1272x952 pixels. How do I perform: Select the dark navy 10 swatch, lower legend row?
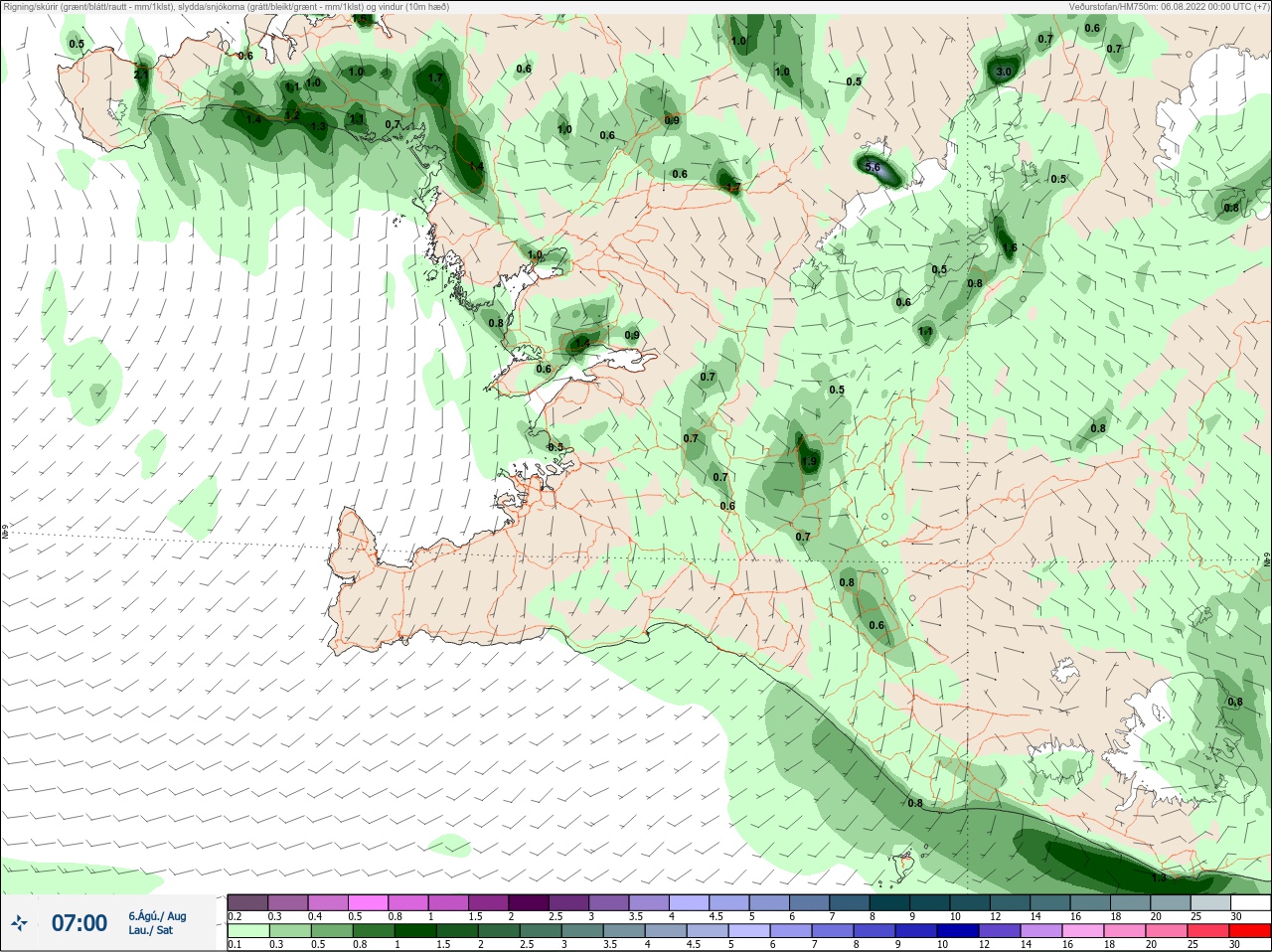(957, 930)
